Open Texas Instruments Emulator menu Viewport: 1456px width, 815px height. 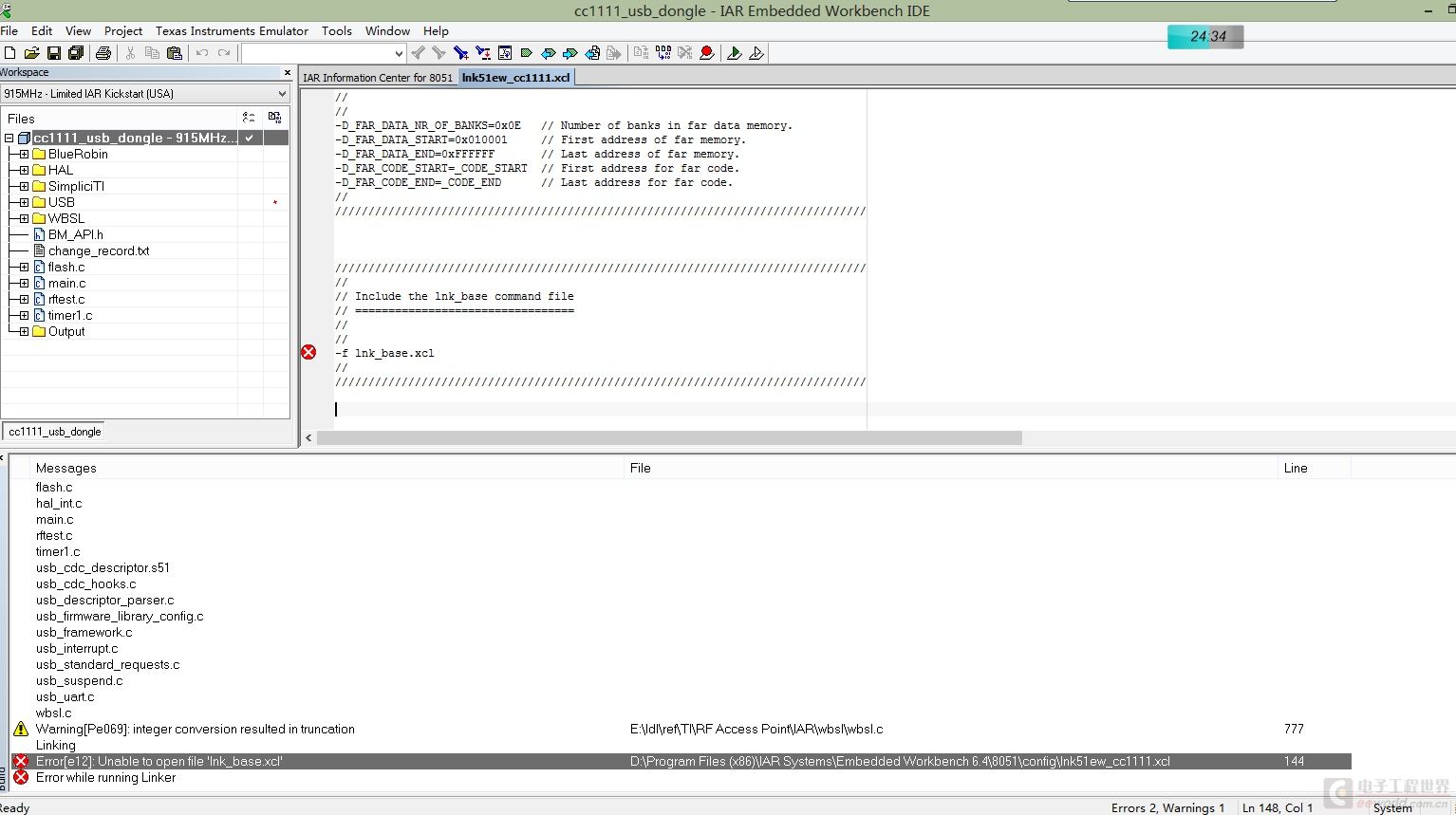(x=232, y=30)
